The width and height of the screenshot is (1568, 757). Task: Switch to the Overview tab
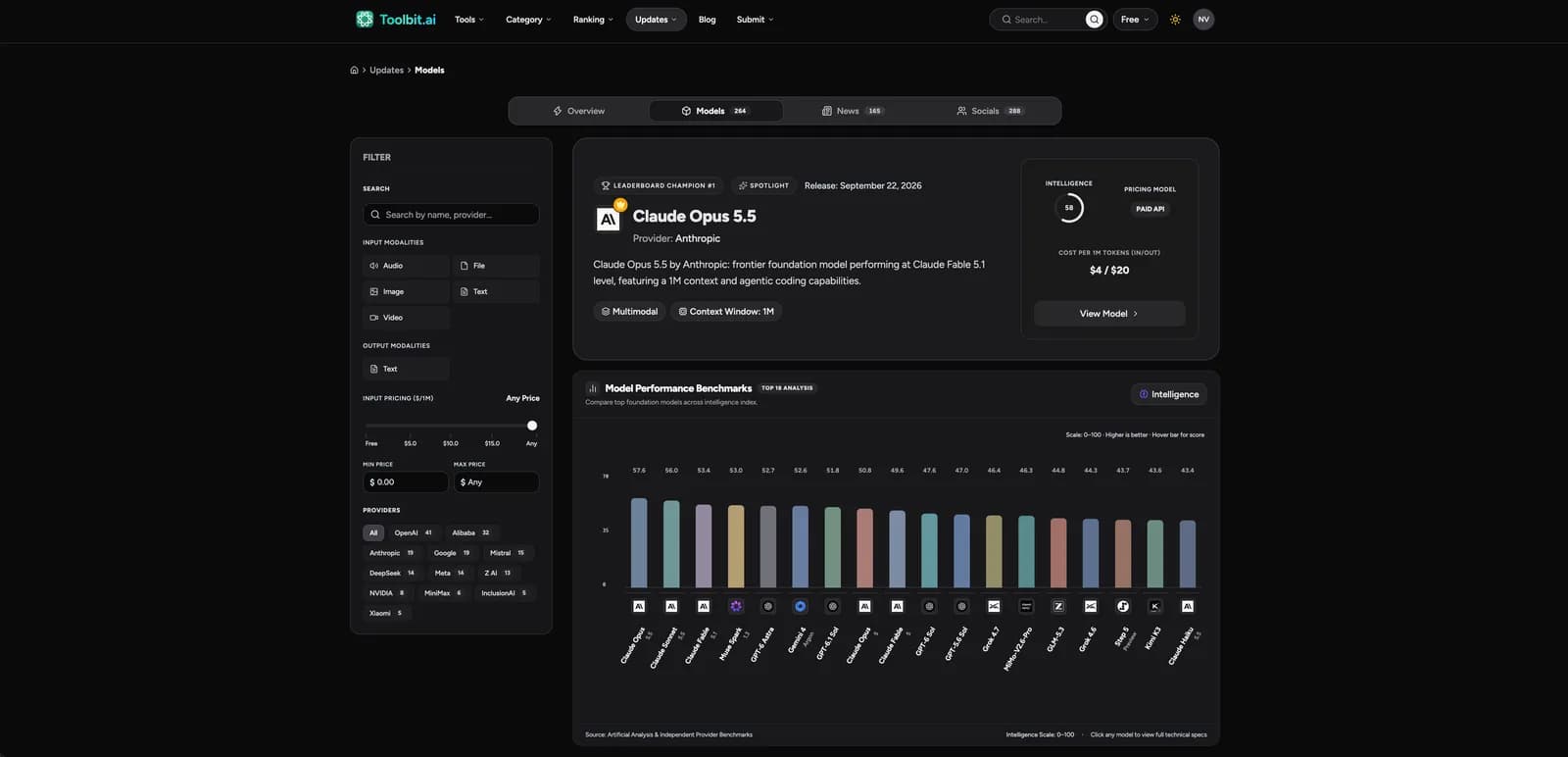579,111
